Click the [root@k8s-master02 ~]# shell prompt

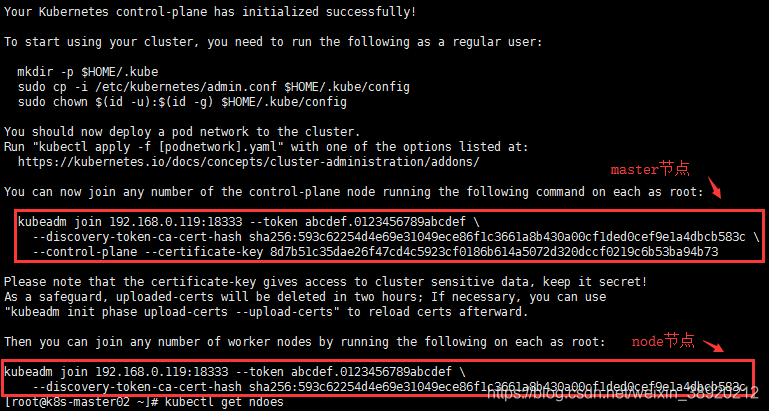81,402
